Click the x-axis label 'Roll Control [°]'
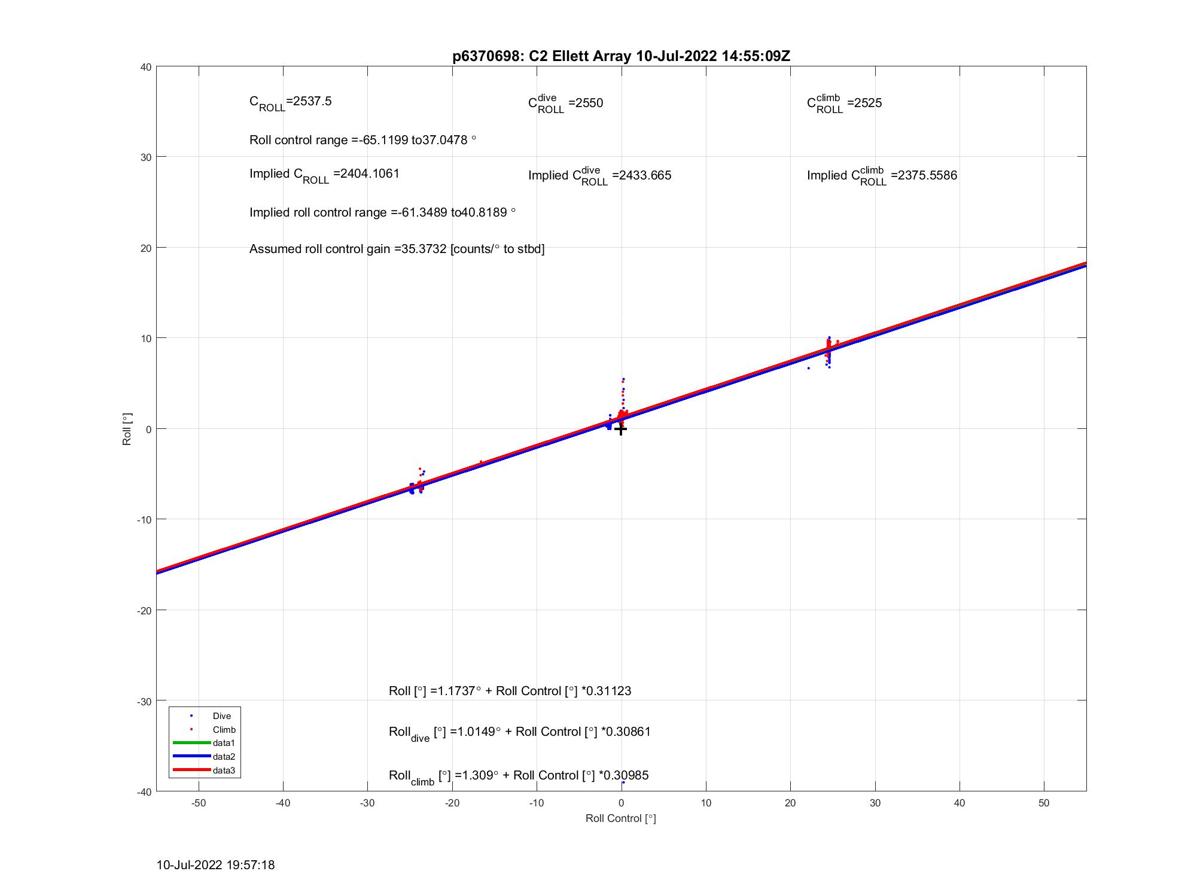The width and height of the screenshot is (1200, 889). (x=621, y=818)
